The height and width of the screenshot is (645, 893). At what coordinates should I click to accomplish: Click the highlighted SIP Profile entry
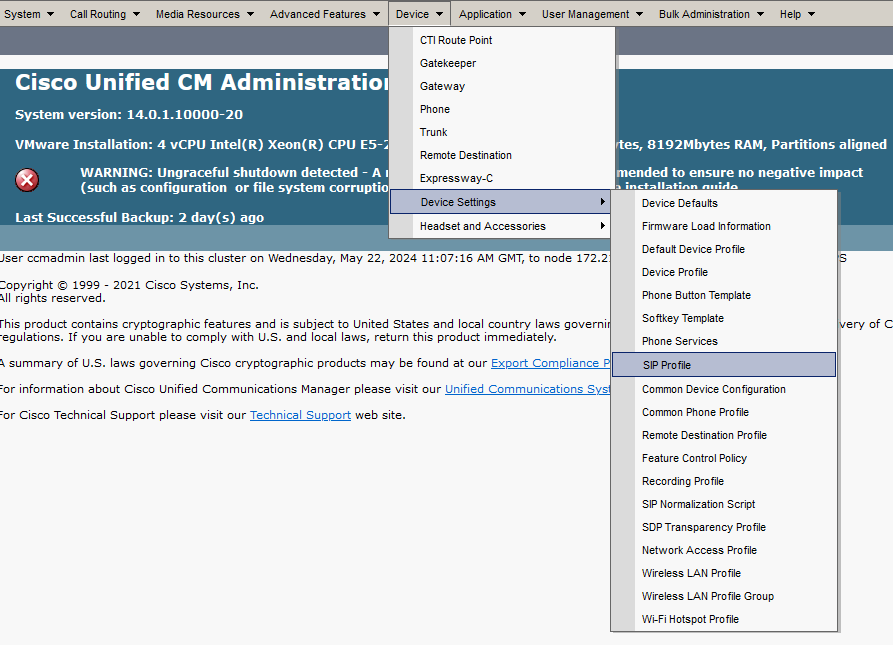(724, 365)
